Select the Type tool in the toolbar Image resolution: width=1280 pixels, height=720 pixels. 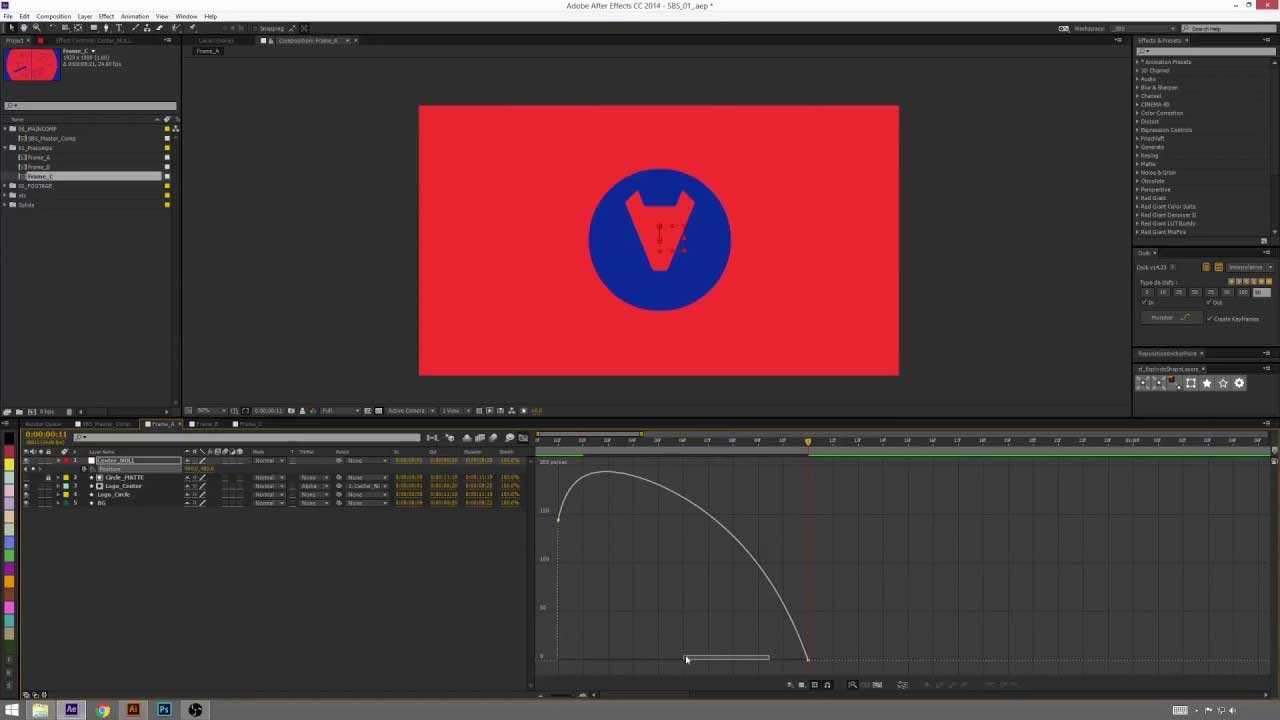point(118,28)
